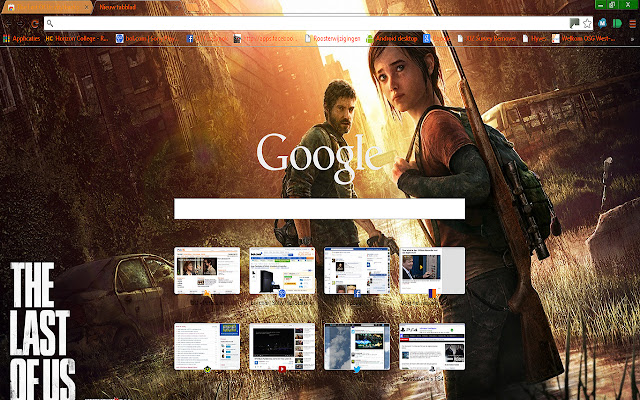The width and height of the screenshot is (640, 400).
Task: Open the green Pushbullet-style extension icon
Action: [x=617, y=23]
